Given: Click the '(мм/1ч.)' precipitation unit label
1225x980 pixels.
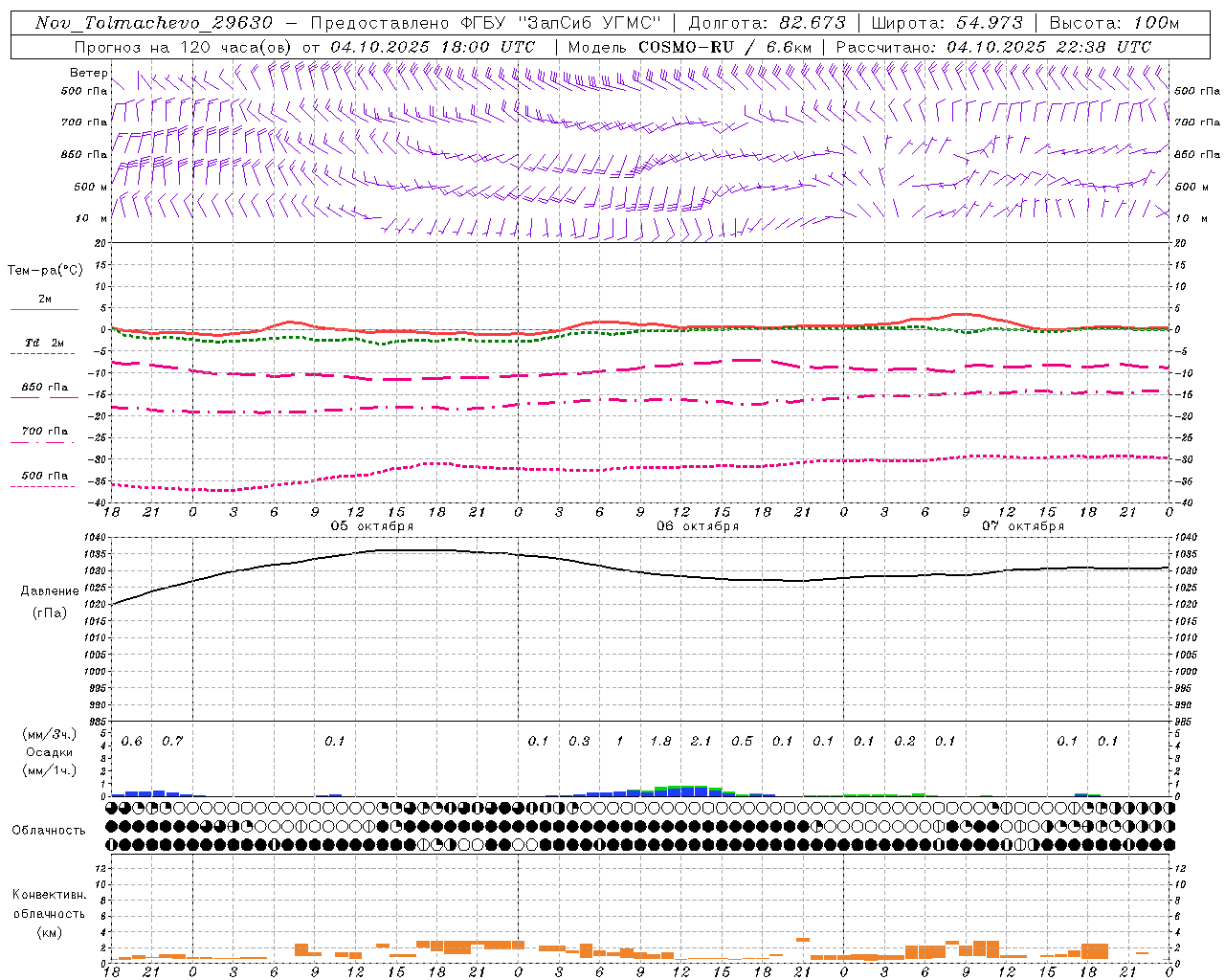Looking at the screenshot, I should tap(50, 770).
